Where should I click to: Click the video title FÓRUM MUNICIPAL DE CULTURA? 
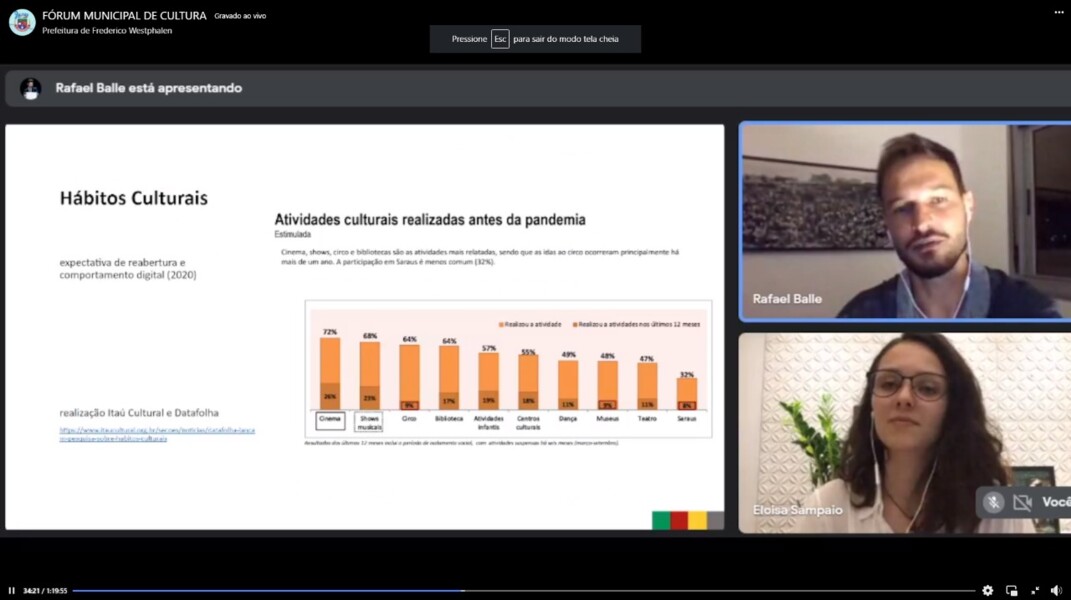[124, 16]
